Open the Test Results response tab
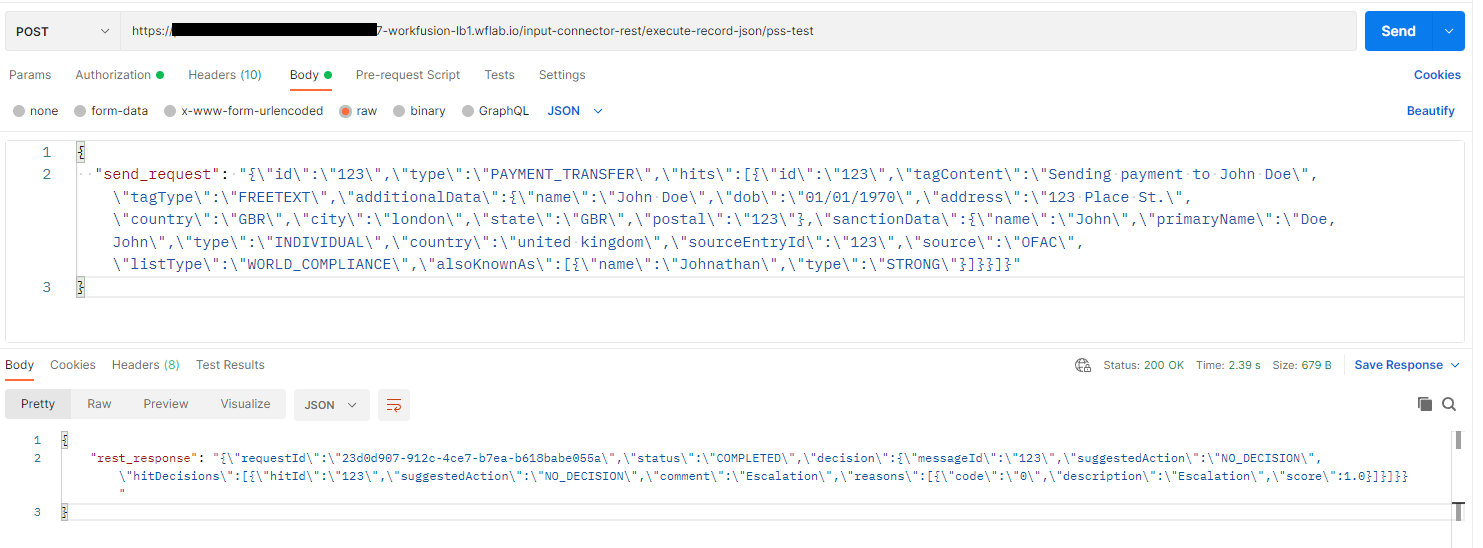The height and width of the screenshot is (548, 1483). pos(230,365)
